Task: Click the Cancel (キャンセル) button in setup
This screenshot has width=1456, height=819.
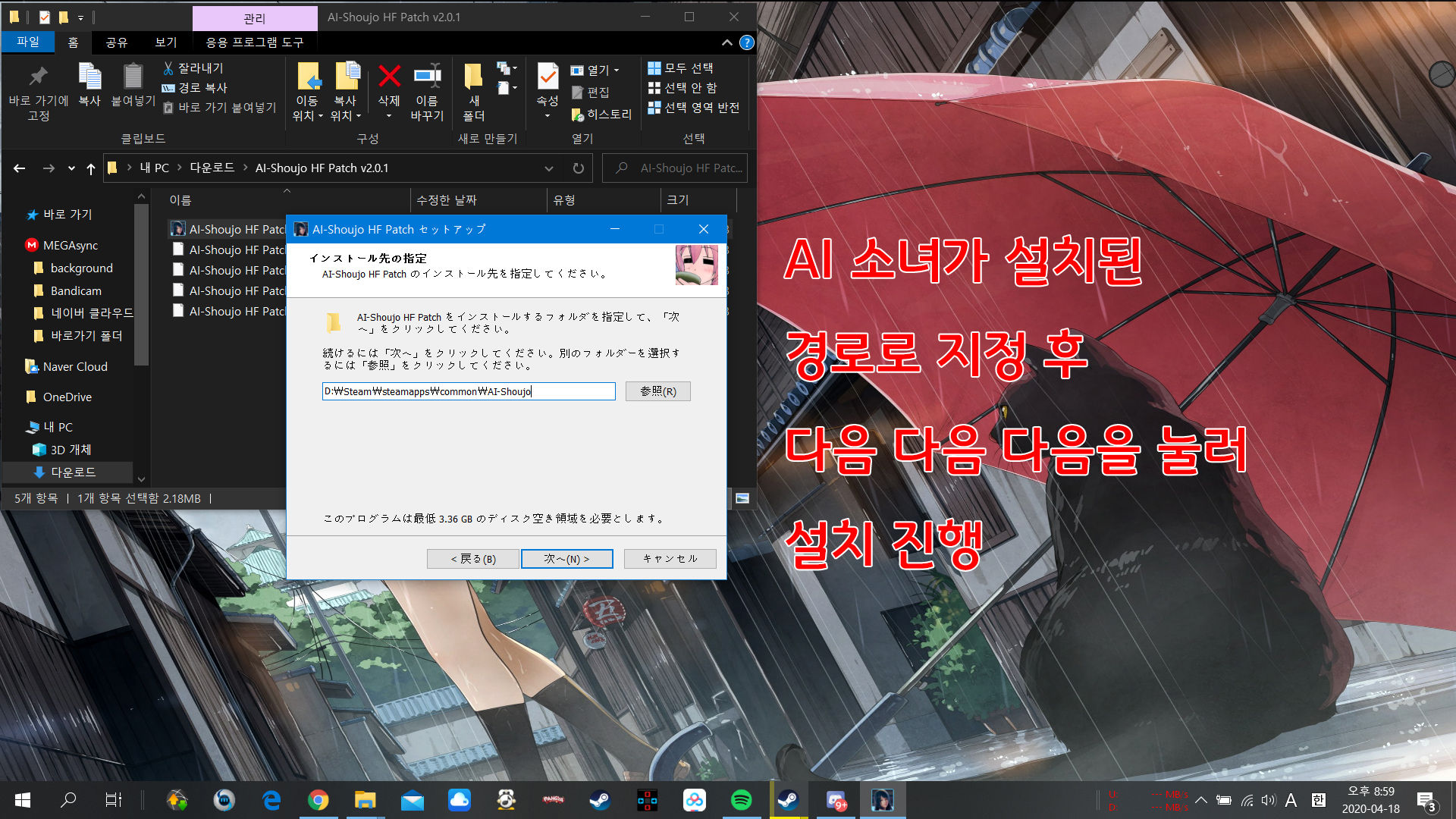Action: click(670, 559)
